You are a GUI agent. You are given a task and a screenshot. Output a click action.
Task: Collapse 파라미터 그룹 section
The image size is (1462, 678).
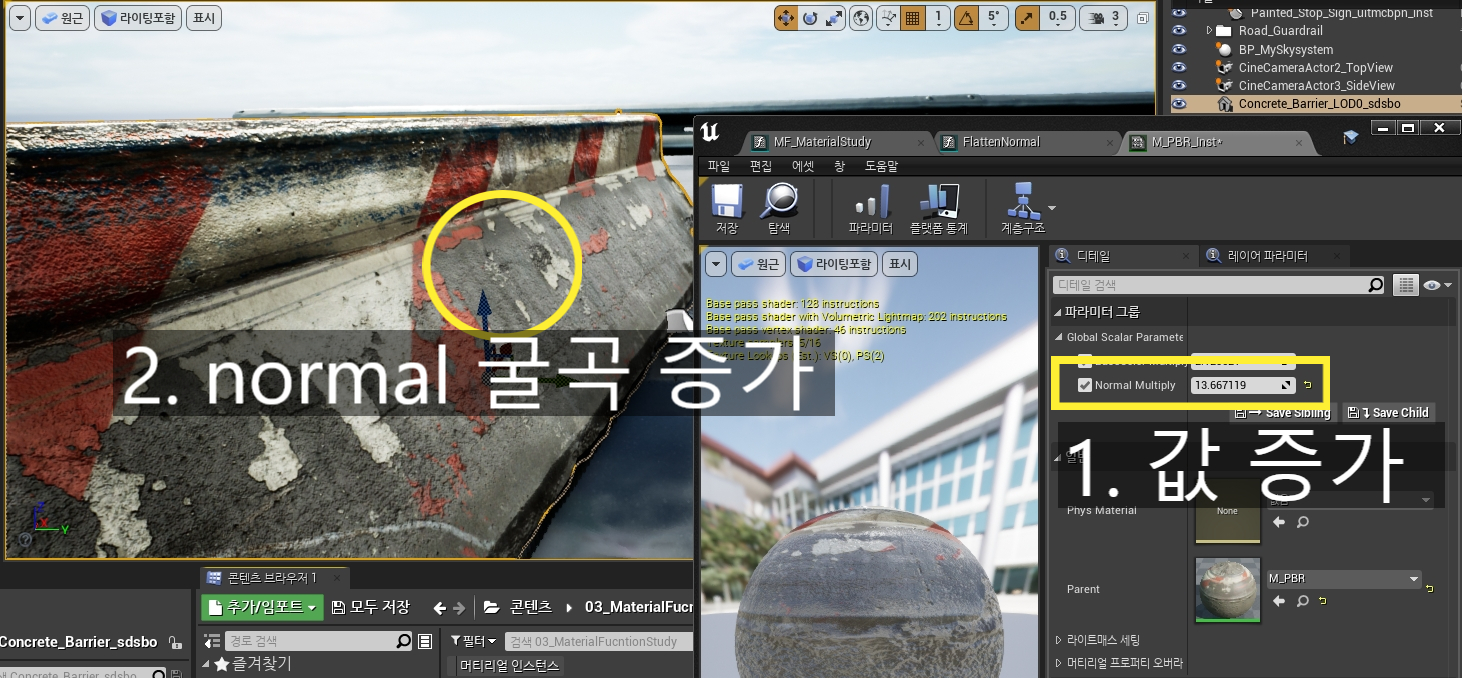point(1059,312)
